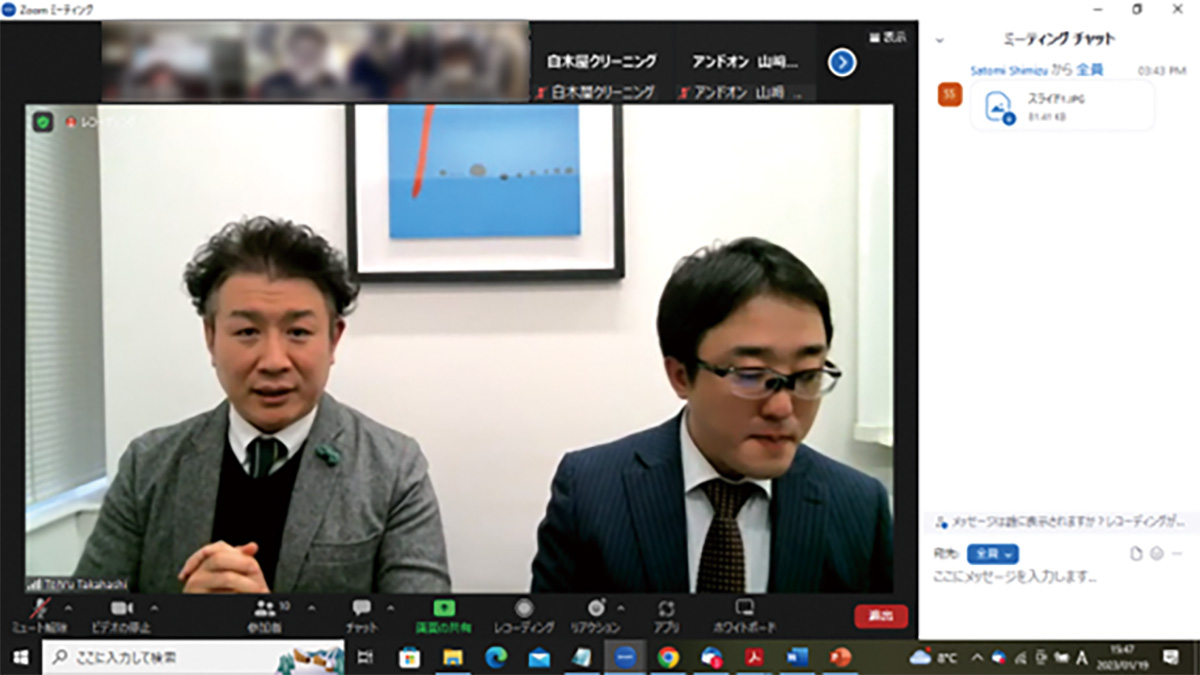1200x675 pixels.
Task: Click the IME input mode indicator A
Action: point(1081,657)
